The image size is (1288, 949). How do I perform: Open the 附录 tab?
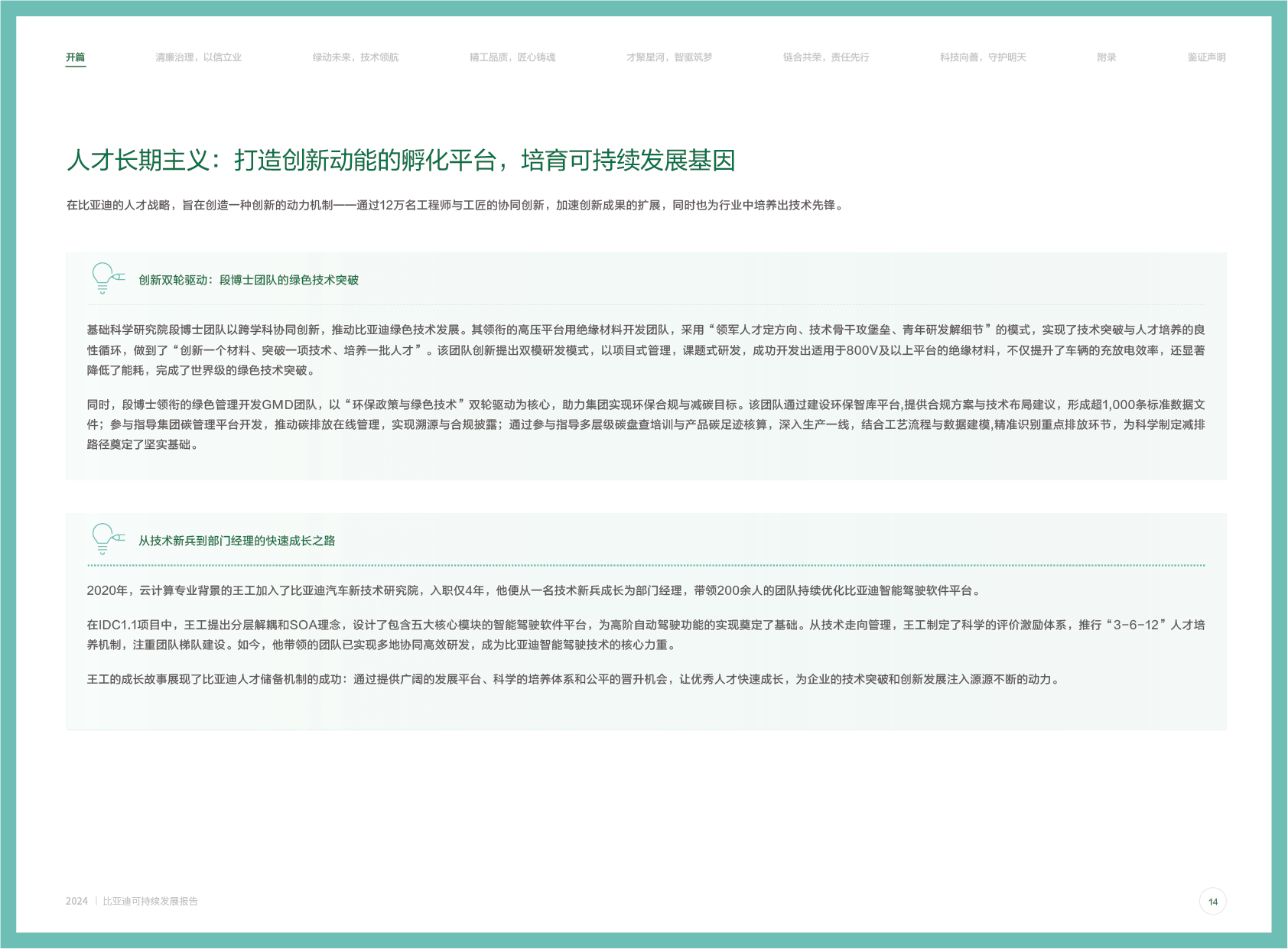[x=1106, y=57]
